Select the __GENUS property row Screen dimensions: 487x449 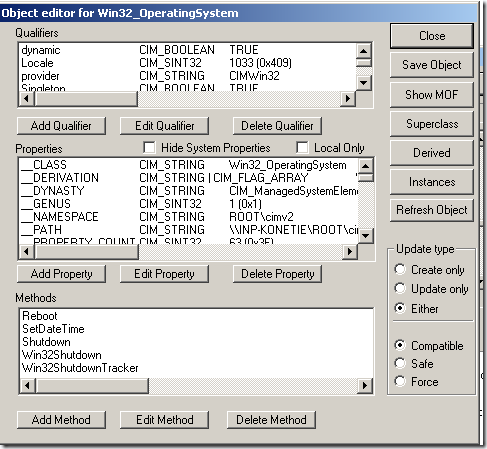click(189, 204)
